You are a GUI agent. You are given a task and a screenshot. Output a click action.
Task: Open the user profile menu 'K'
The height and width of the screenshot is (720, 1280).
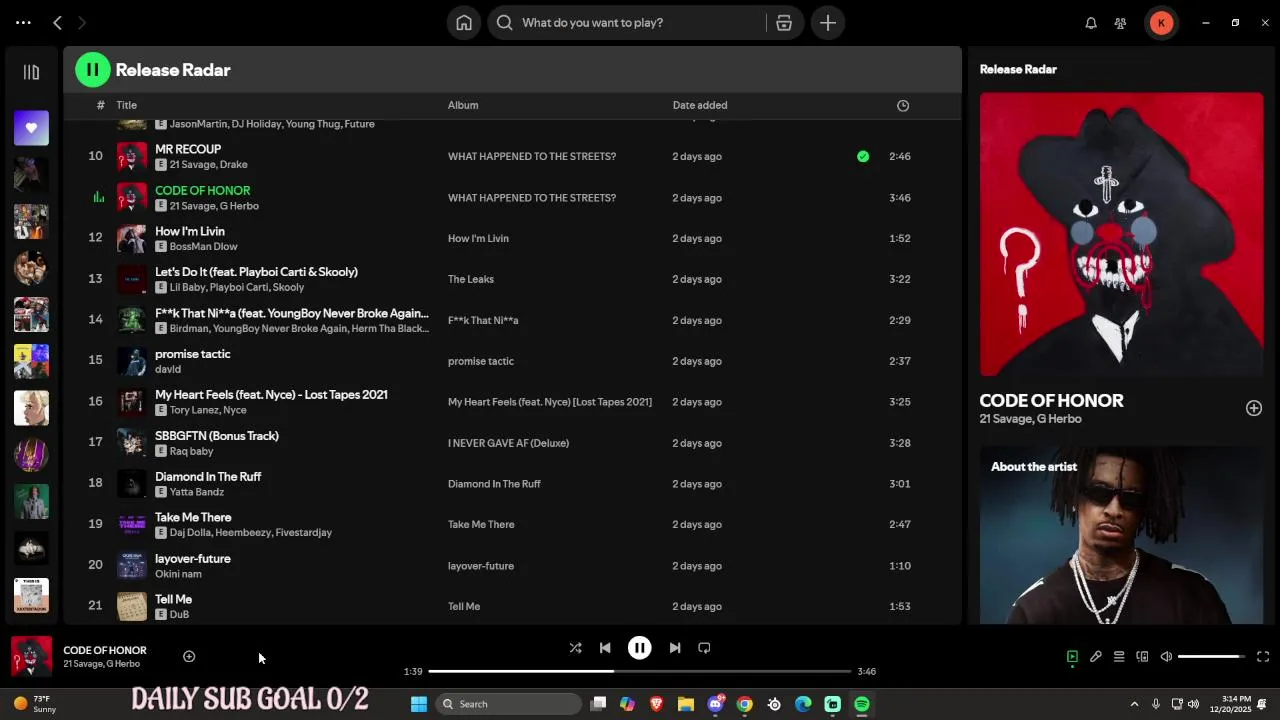pos(1161,22)
